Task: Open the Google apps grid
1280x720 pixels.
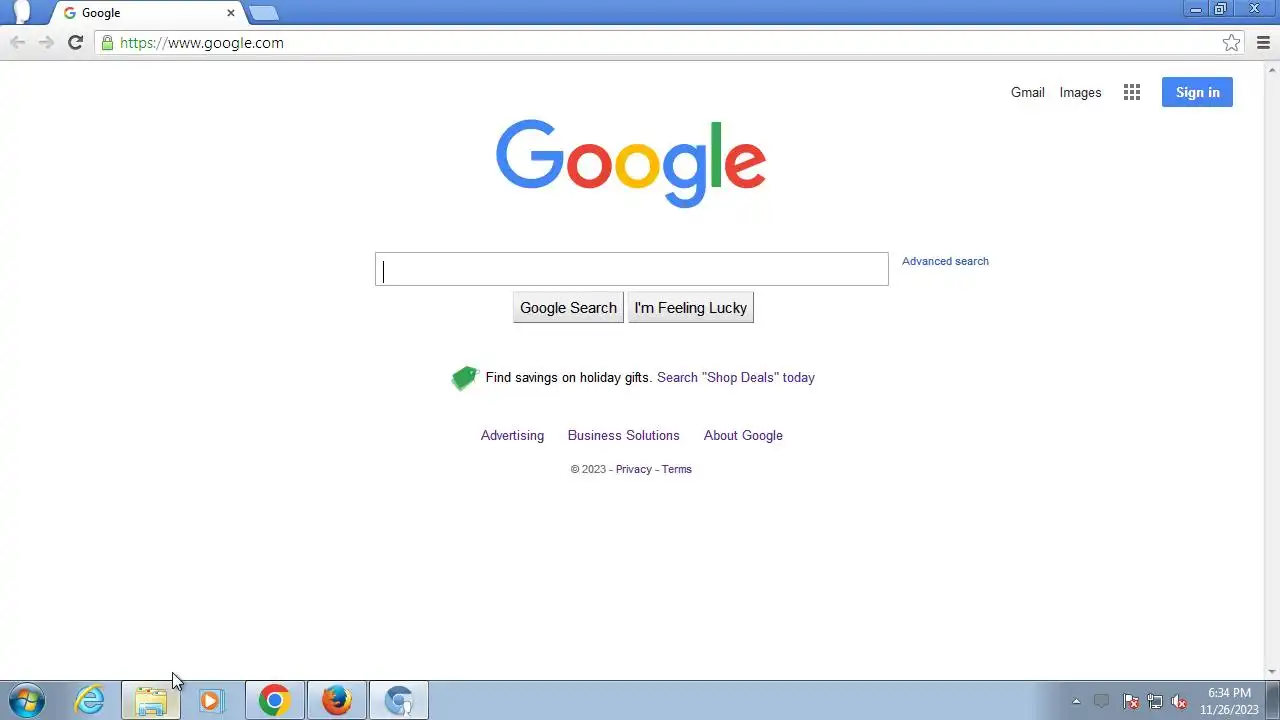Action: click(x=1132, y=92)
